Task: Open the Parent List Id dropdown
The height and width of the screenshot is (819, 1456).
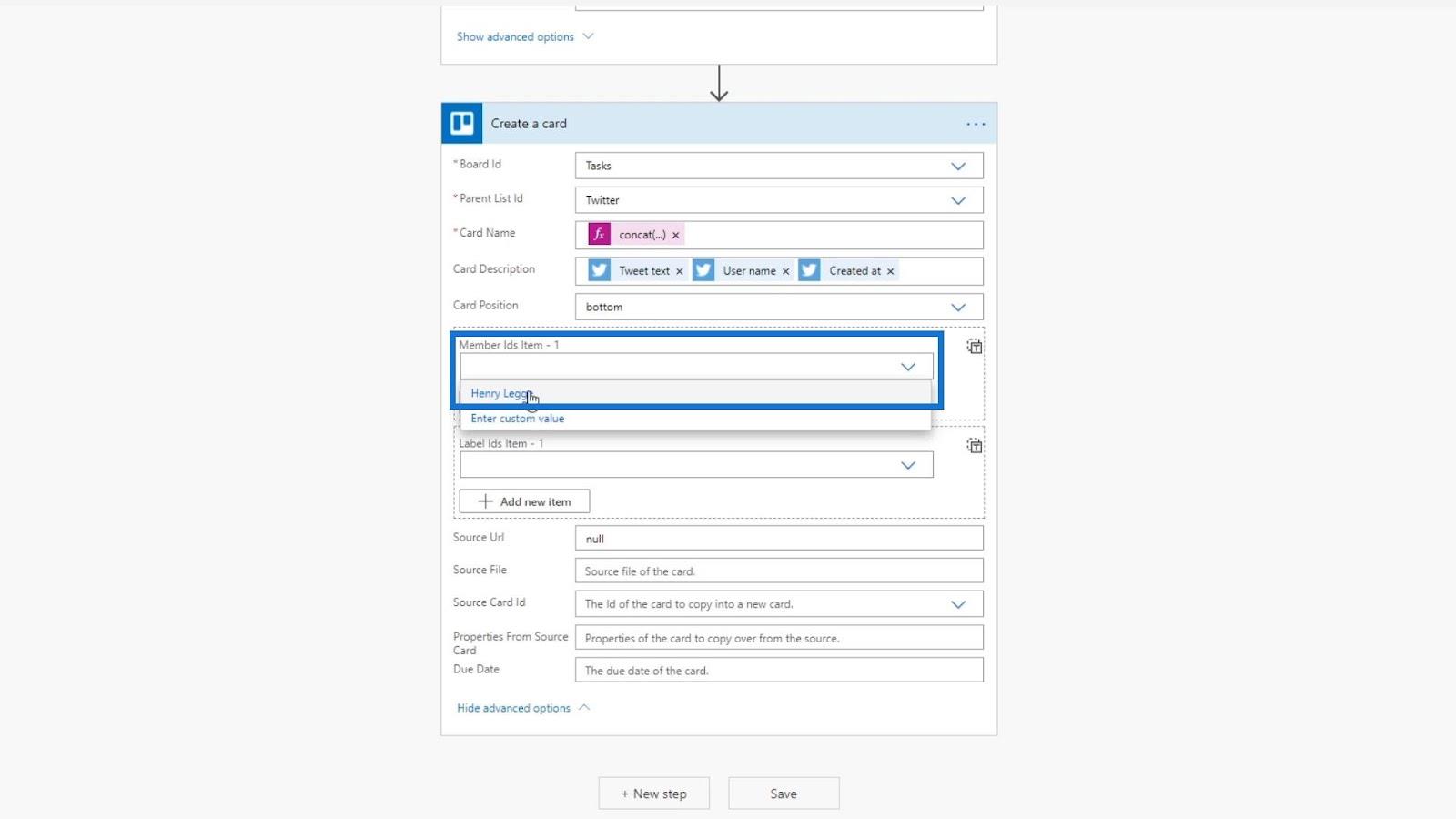Action: [958, 200]
